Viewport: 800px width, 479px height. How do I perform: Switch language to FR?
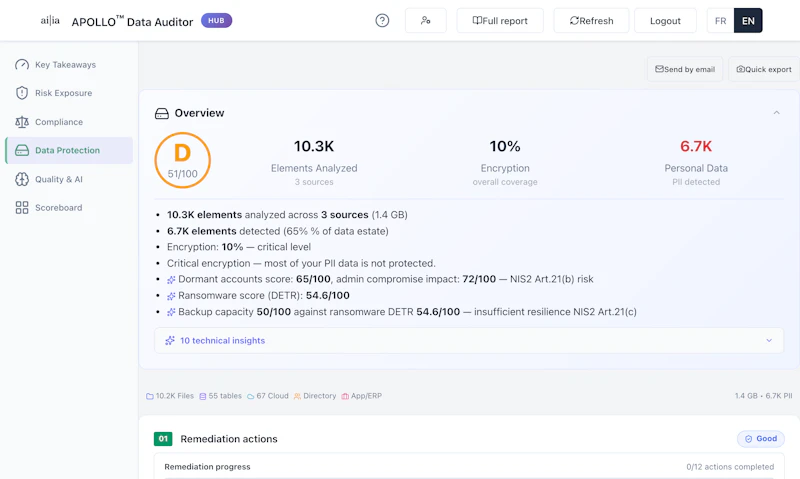[720, 20]
